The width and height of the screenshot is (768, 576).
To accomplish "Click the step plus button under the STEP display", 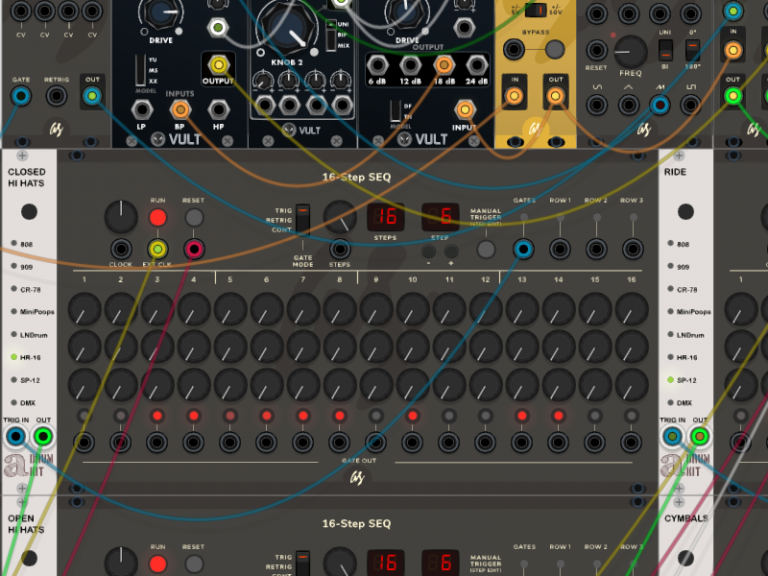I will [x=451, y=251].
